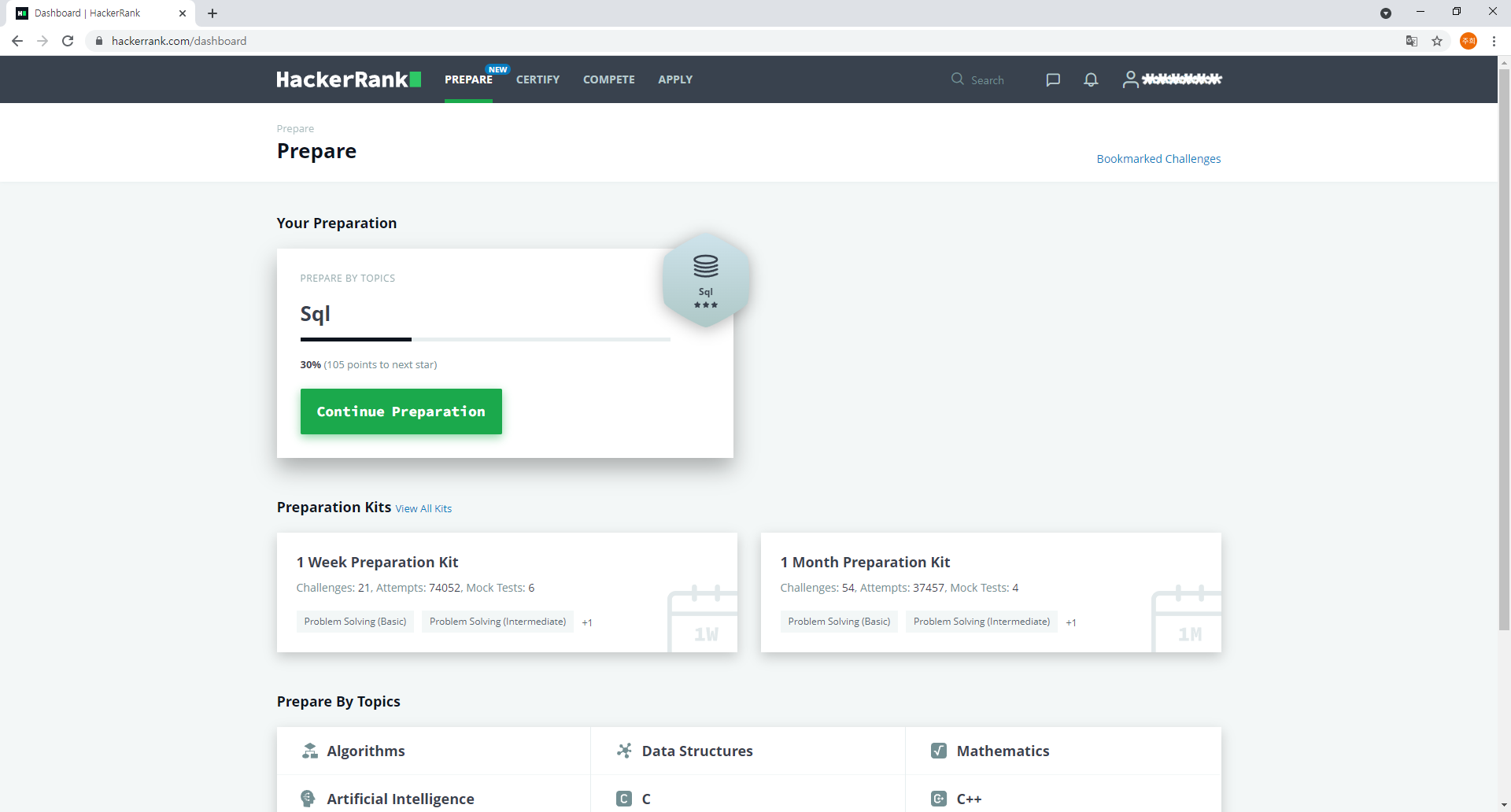Click the Data Structures topic icon
The image size is (1511, 812).
click(x=624, y=751)
